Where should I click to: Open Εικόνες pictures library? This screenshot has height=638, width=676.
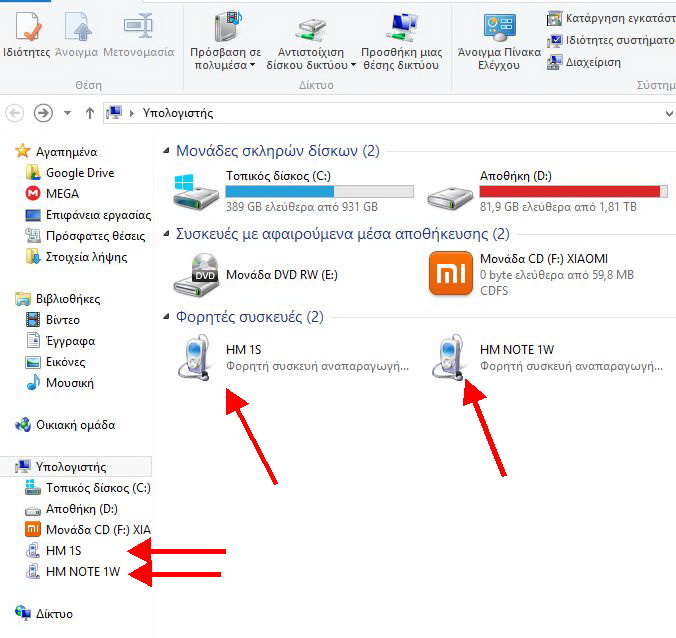tap(55, 362)
